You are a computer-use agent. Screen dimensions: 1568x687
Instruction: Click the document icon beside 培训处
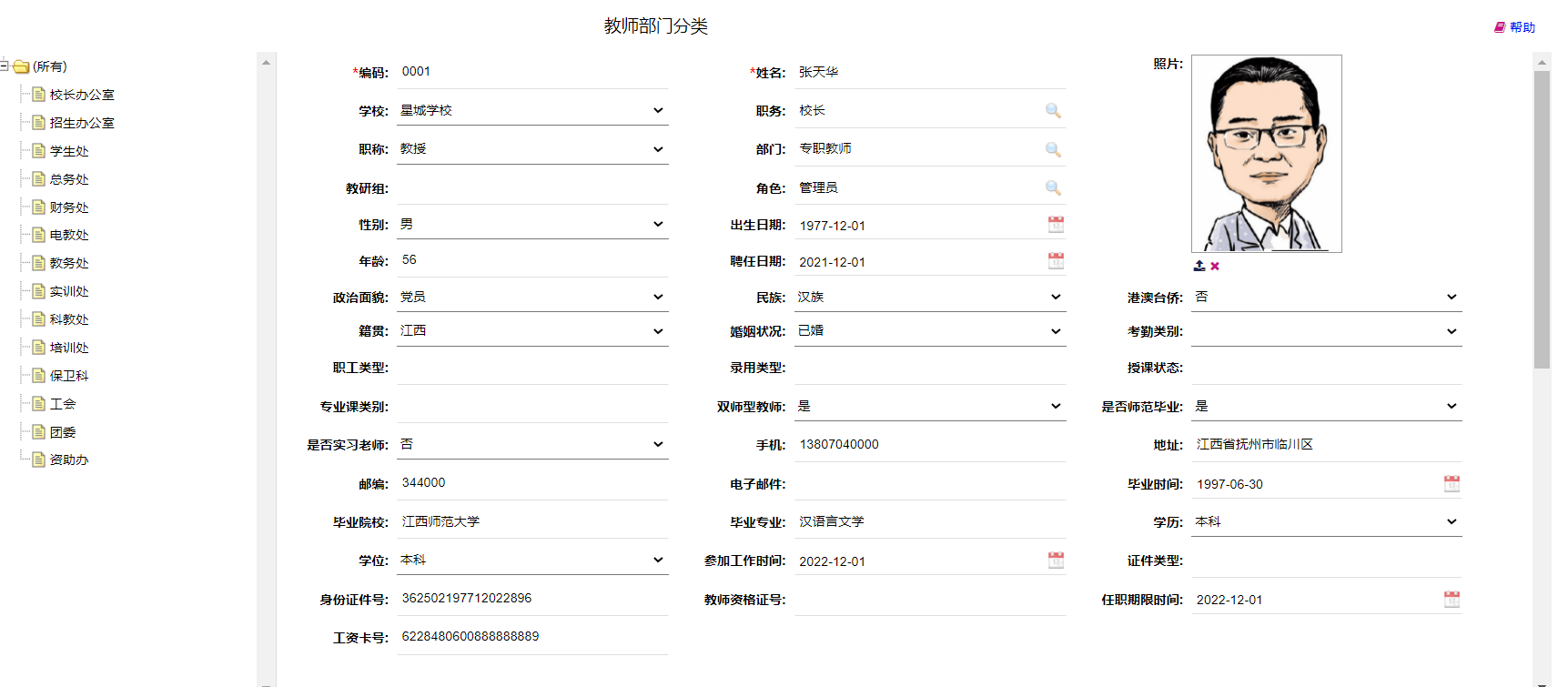(x=38, y=347)
